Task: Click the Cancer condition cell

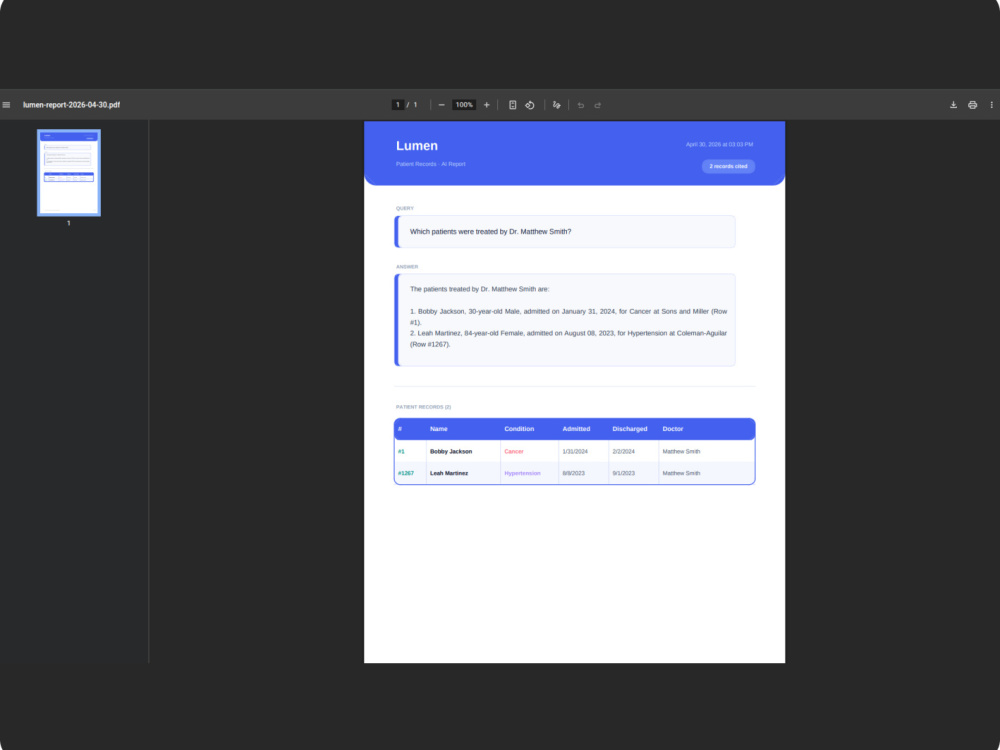Action: (x=514, y=452)
